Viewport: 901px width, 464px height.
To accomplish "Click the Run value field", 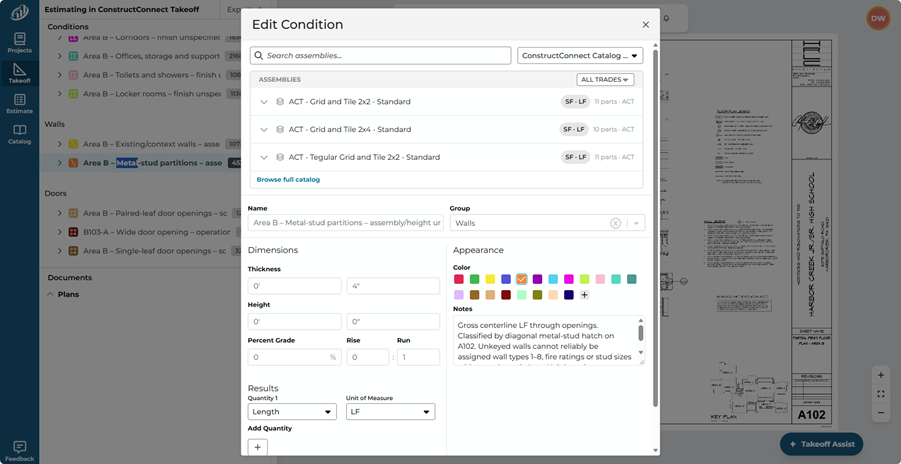I will [x=418, y=357].
